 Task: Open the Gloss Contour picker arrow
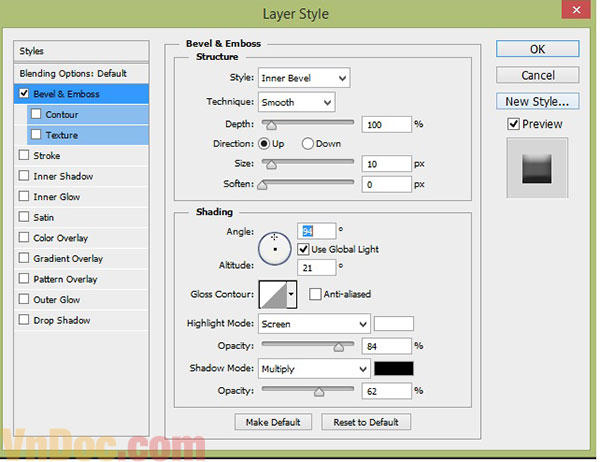click(292, 294)
